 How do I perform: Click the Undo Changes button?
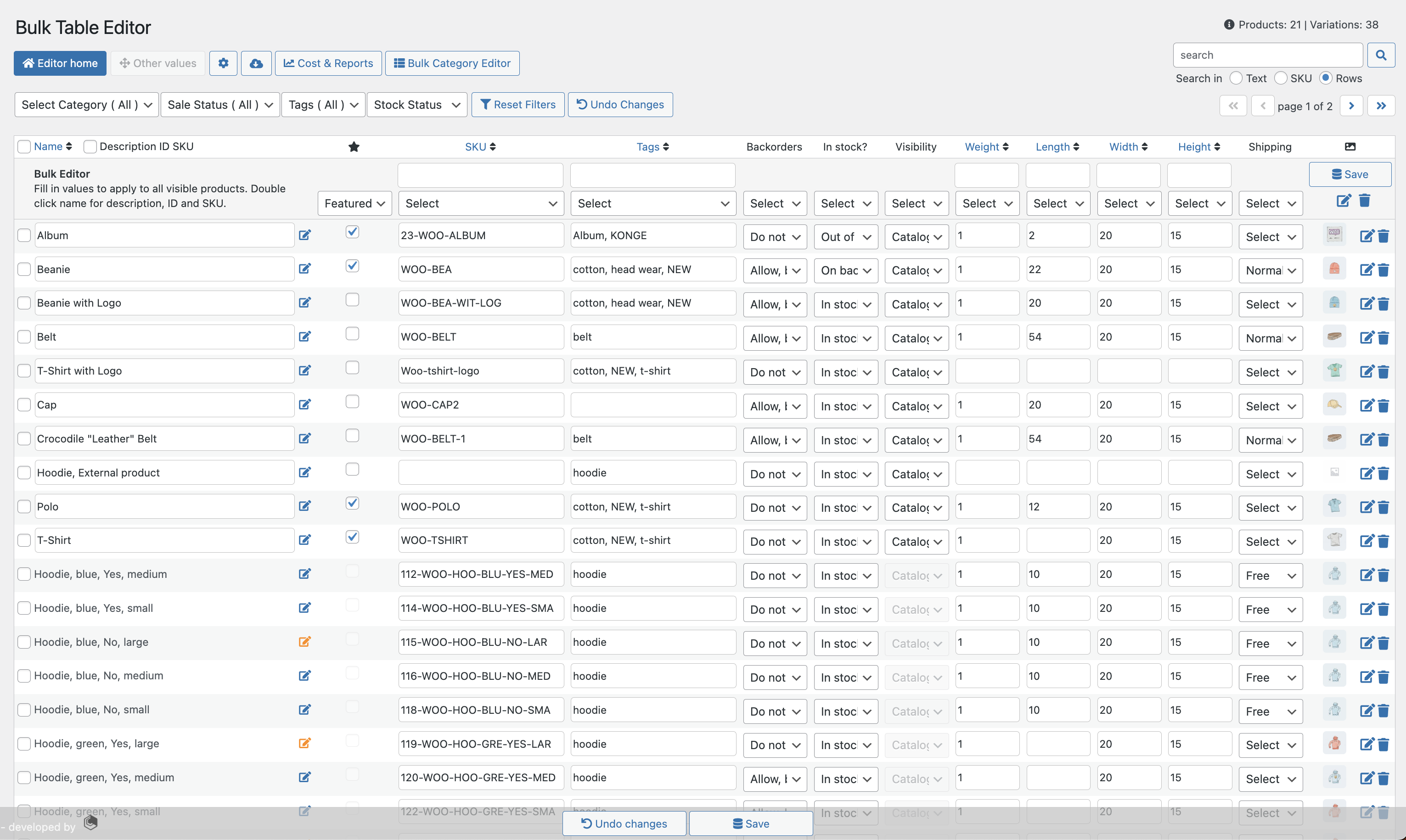620,104
